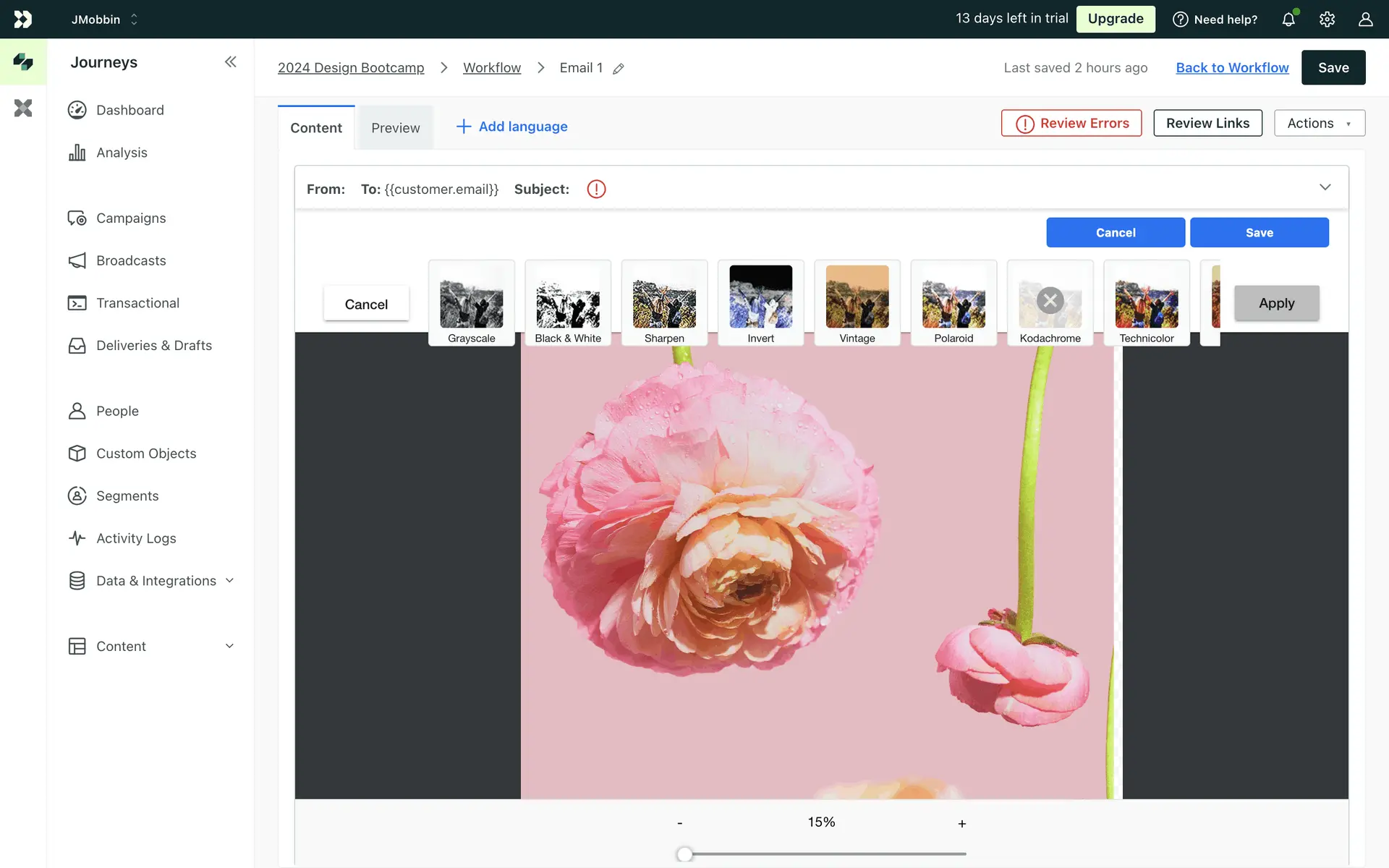This screenshot has height=868, width=1389.
Task: Open the JMobbin workspace switcher
Action: click(104, 20)
